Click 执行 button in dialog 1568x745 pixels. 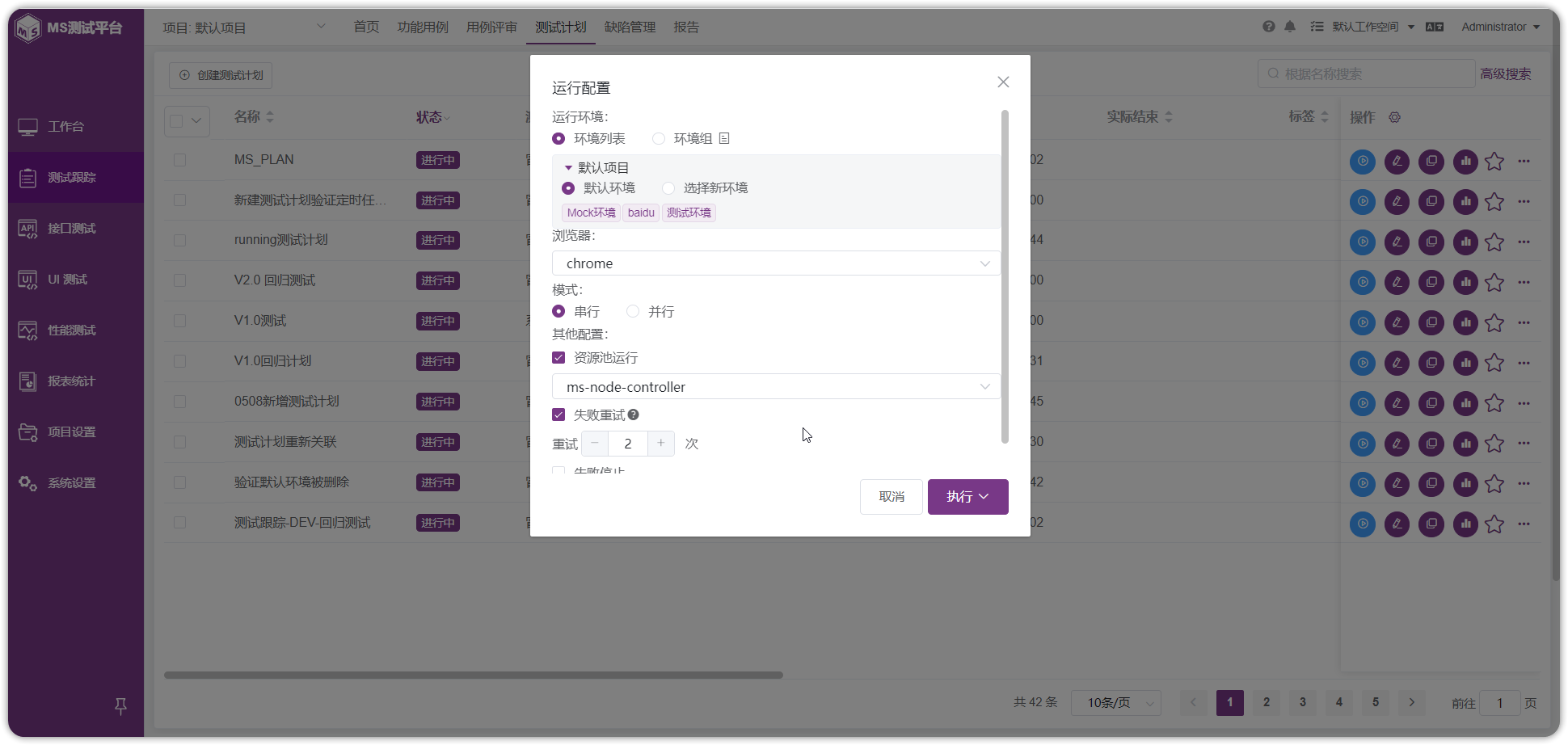[x=967, y=496]
